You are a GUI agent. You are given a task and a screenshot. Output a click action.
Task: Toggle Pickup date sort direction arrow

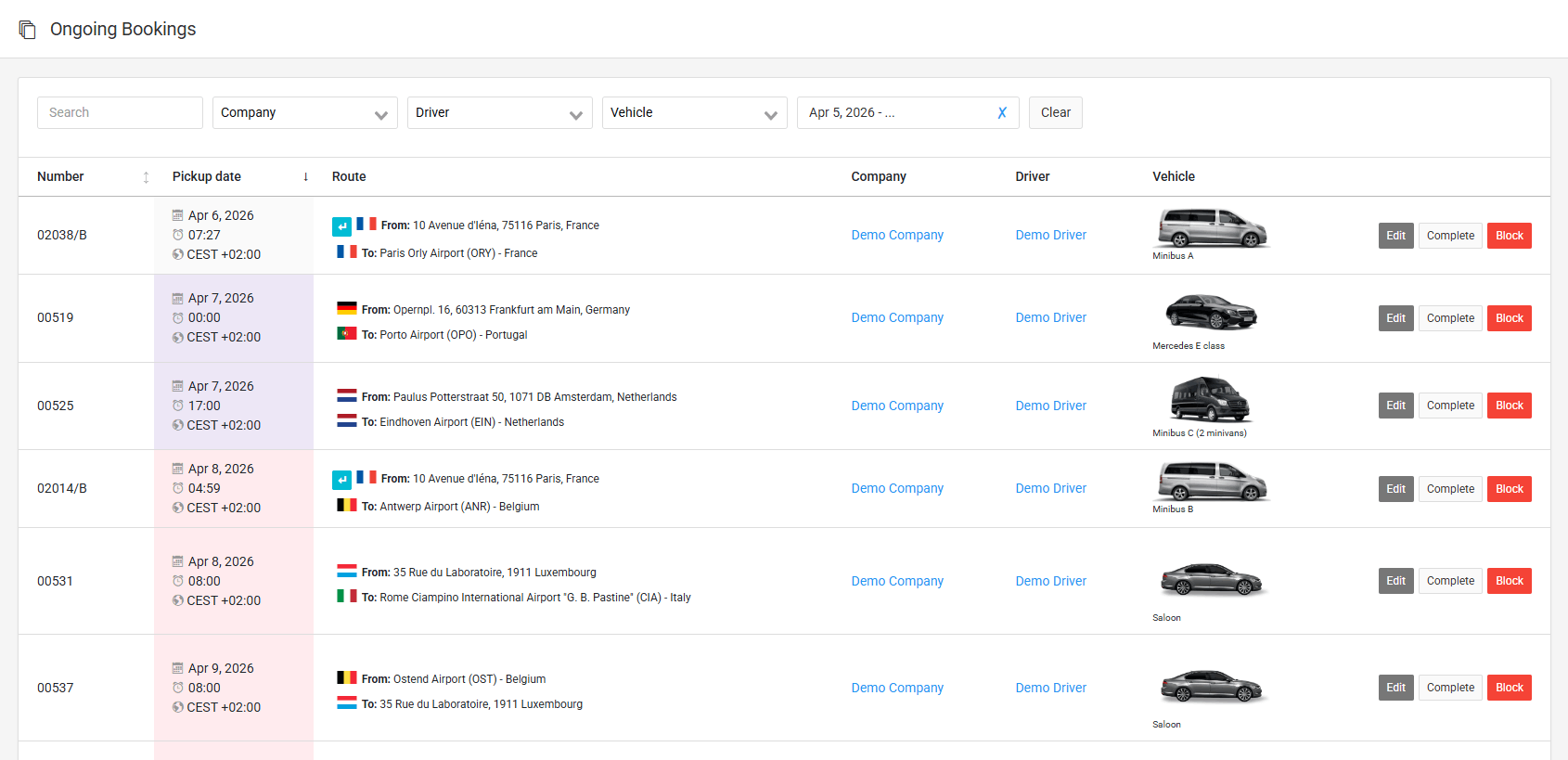[x=305, y=177]
